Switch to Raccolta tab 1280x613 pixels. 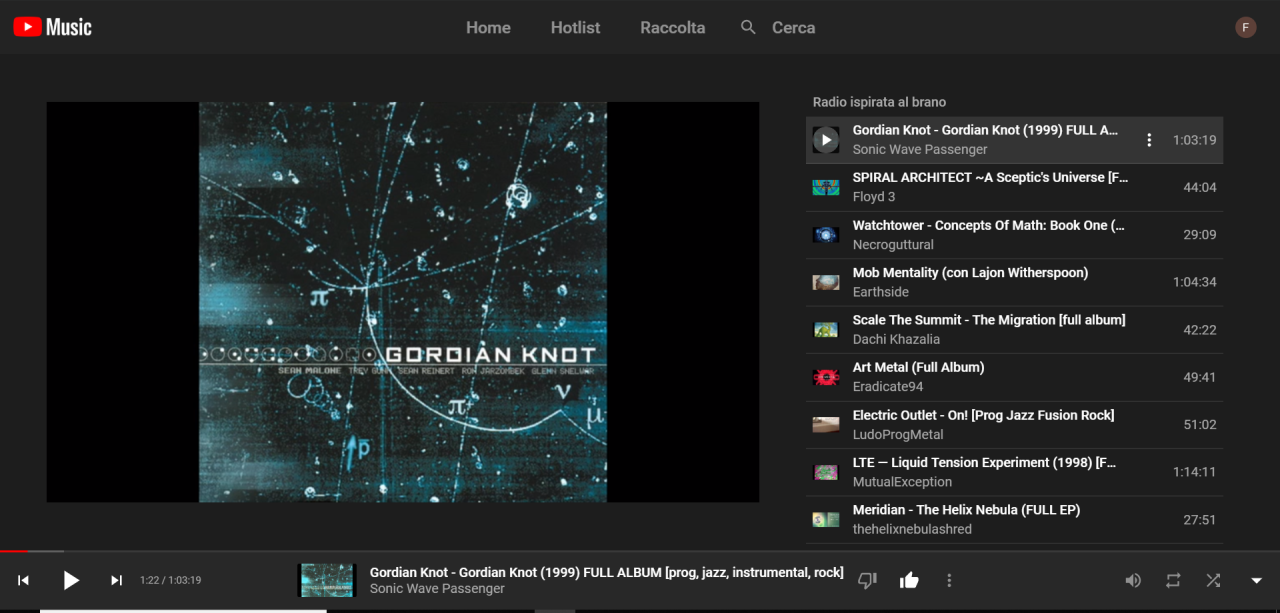point(673,28)
